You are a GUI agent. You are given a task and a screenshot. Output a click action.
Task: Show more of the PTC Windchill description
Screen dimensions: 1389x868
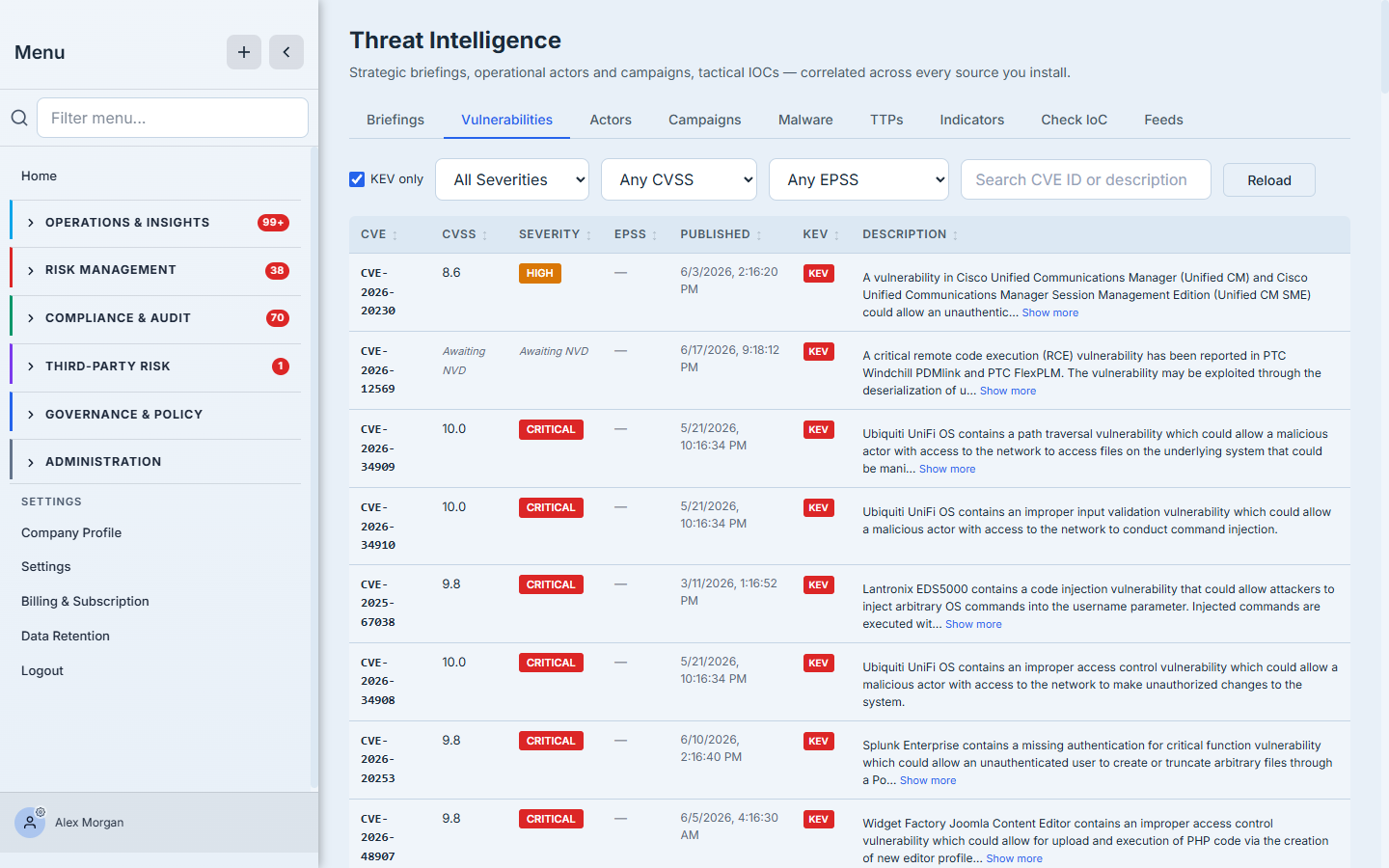click(x=1008, y=391)
